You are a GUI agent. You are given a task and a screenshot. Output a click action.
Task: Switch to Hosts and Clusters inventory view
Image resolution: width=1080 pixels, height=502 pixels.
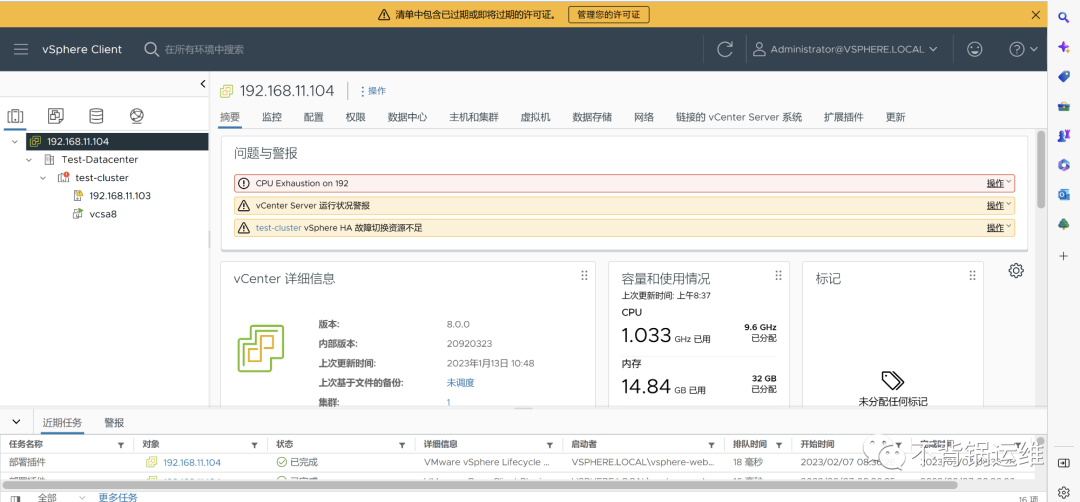15,116
